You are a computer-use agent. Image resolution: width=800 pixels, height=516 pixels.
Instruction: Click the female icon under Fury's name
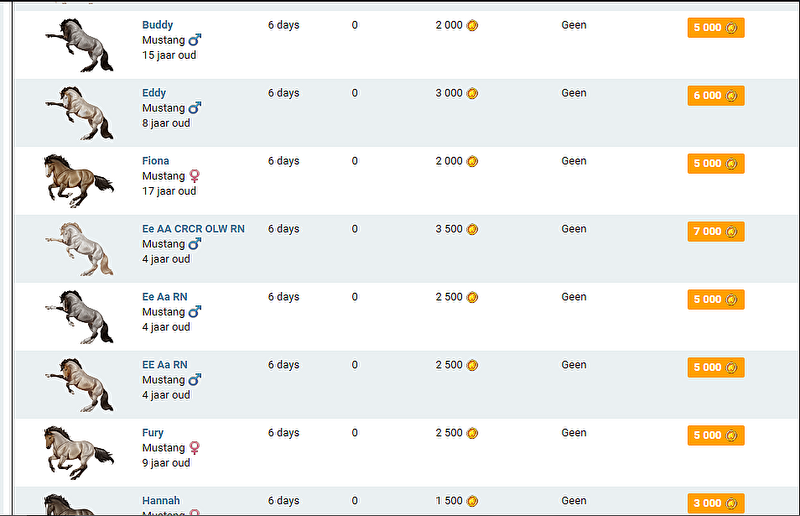[x=195, y=448]
